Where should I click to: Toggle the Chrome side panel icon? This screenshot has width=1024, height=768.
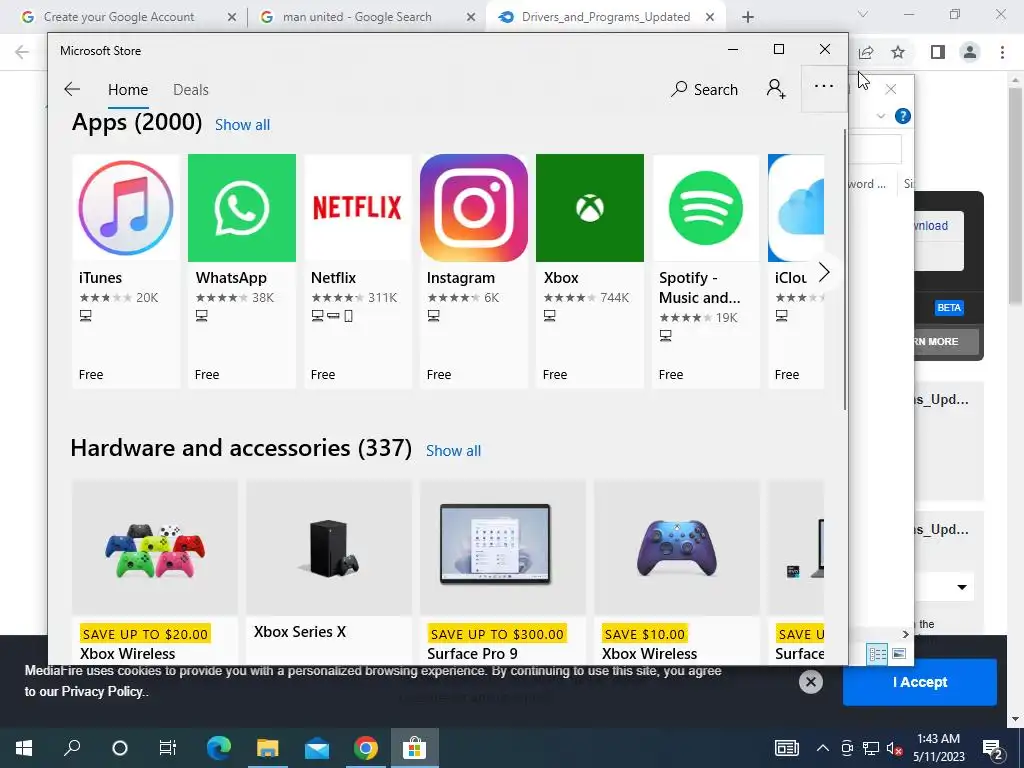click(x=938, y=52)
